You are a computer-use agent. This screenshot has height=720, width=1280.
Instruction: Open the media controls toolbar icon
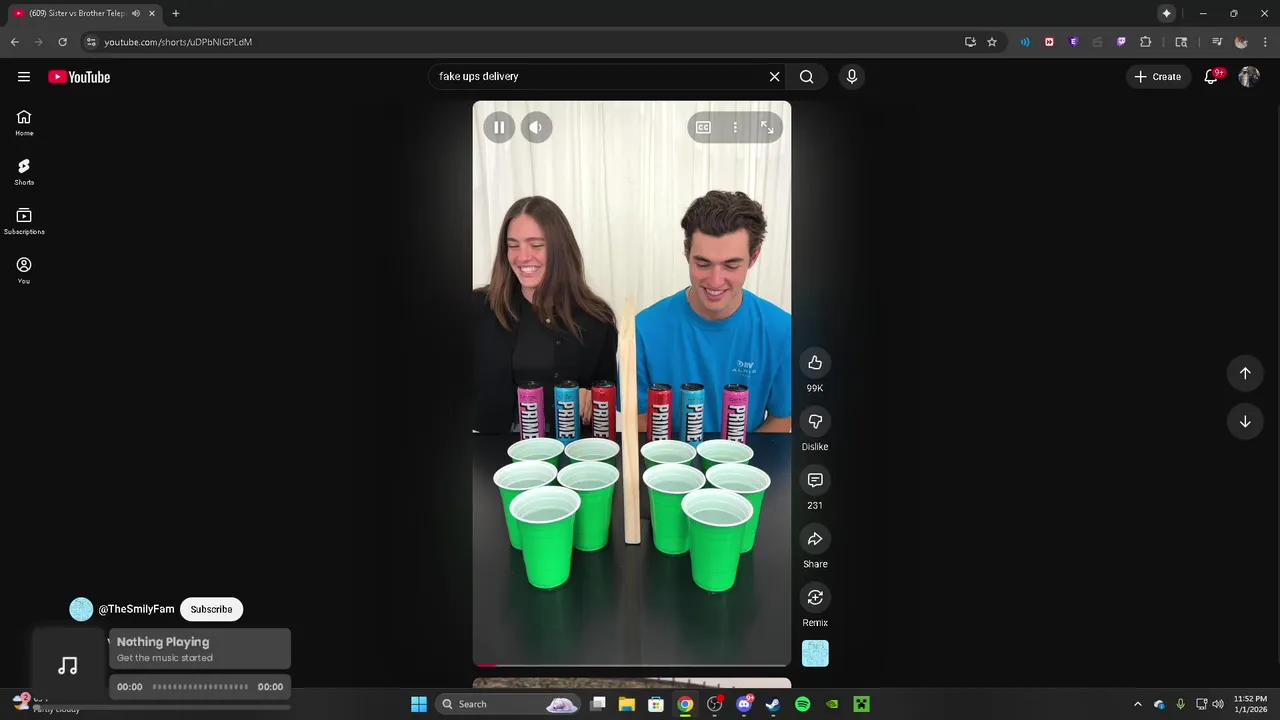pyautogui.click(x=1217, y=42)
